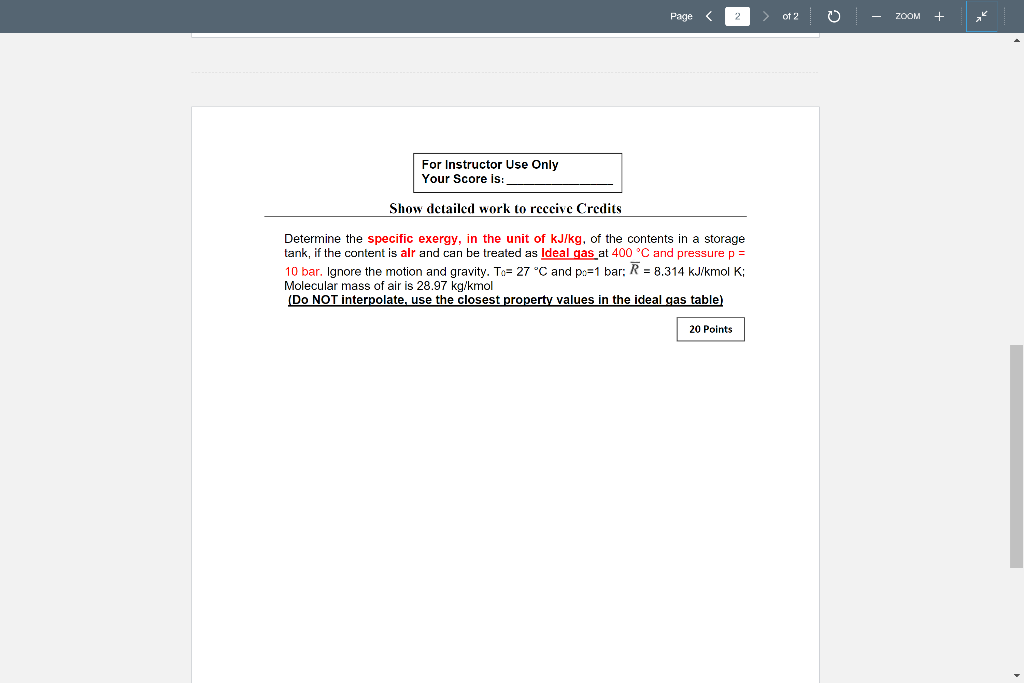
Task: Zoom out using the minus icon
Action: [874, 16]
